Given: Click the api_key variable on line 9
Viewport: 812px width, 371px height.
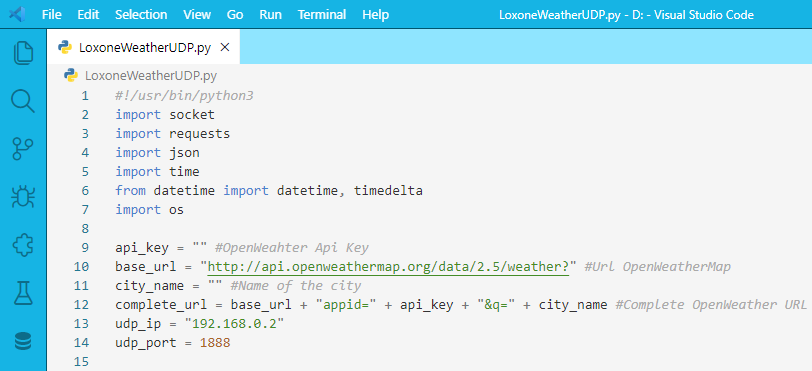Looking at the screenshot, I should click(142, 248).
